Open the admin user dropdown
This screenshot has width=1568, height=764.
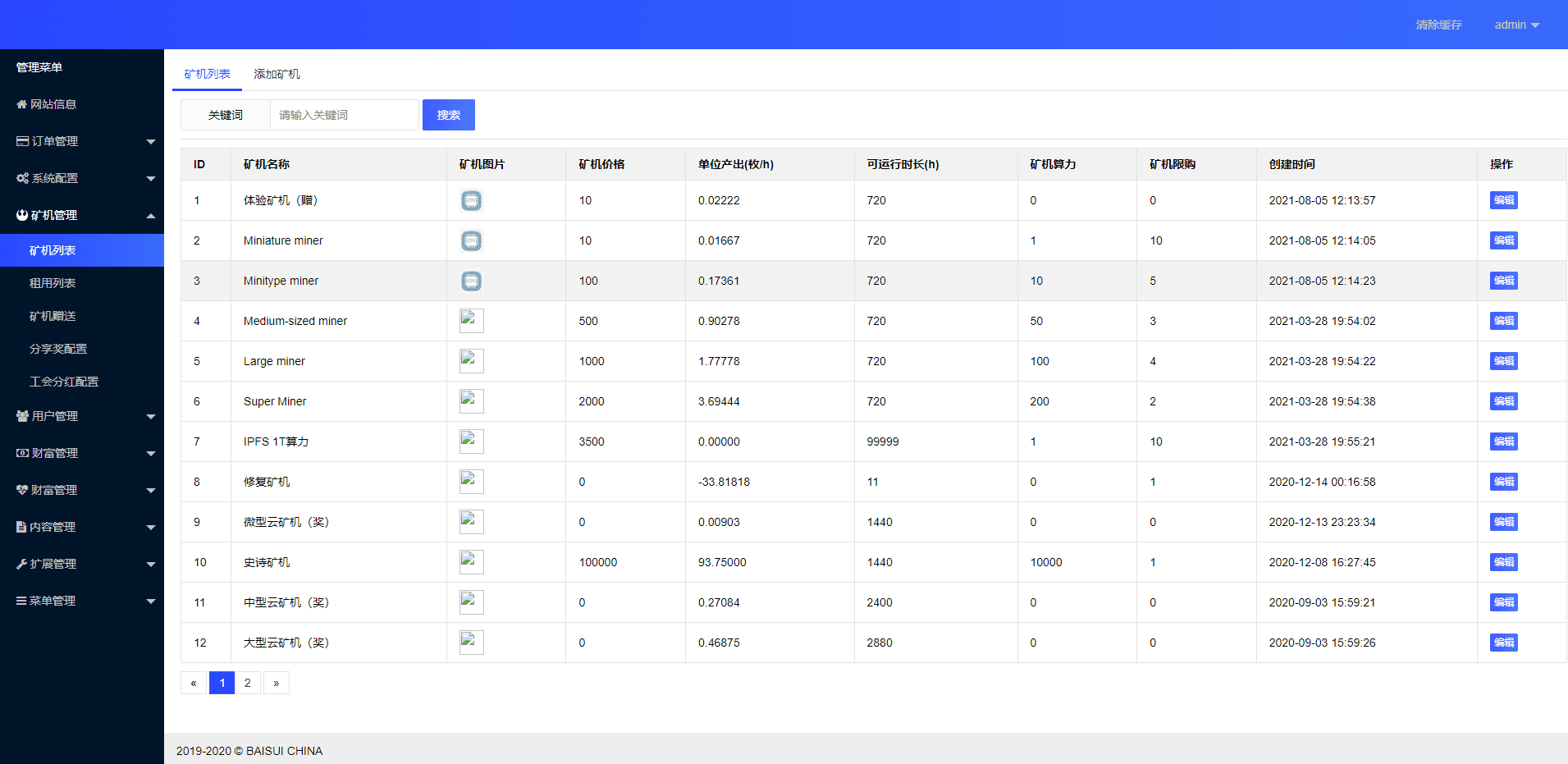pos(1516,25)
